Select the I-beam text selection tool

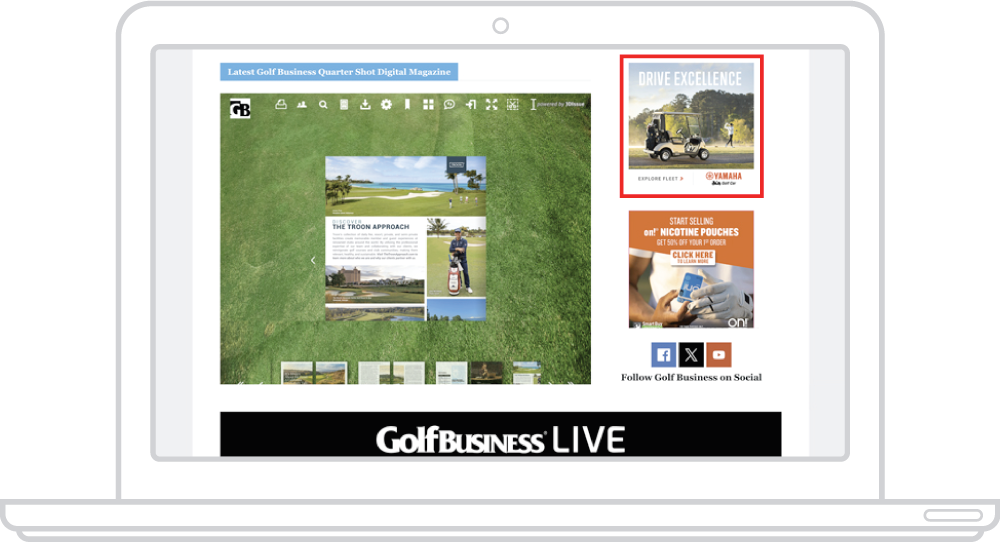pyautogui.click(x=533, y=105)
